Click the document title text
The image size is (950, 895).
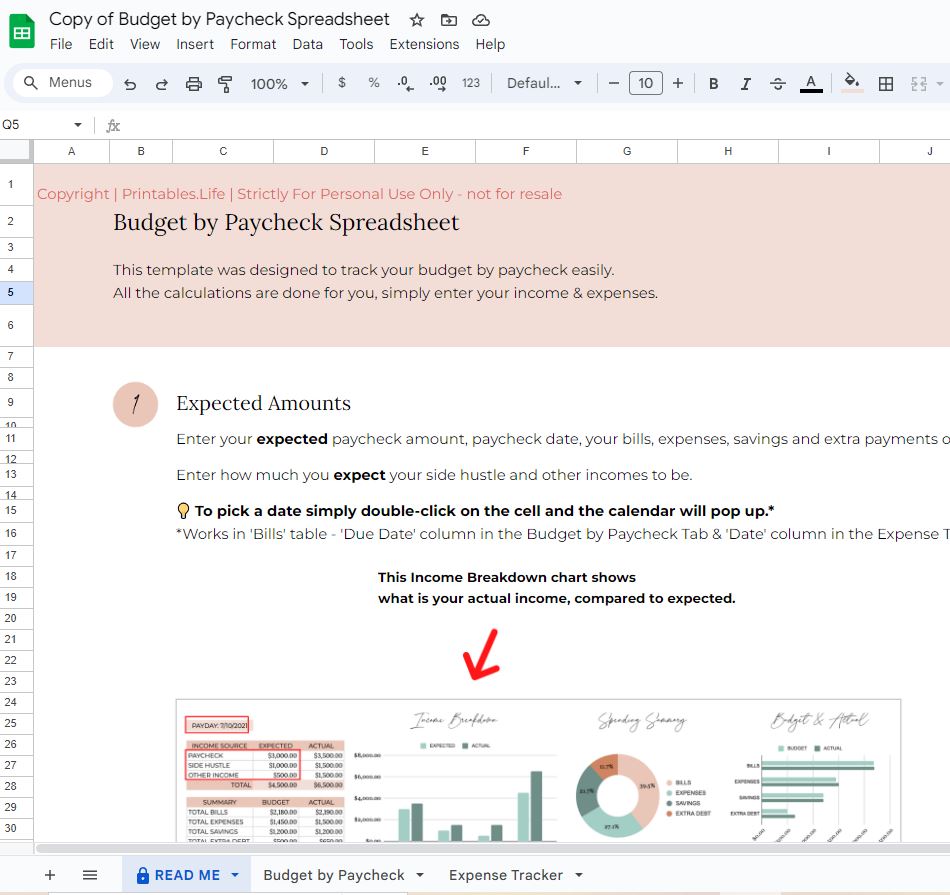(x=219, y=19)
